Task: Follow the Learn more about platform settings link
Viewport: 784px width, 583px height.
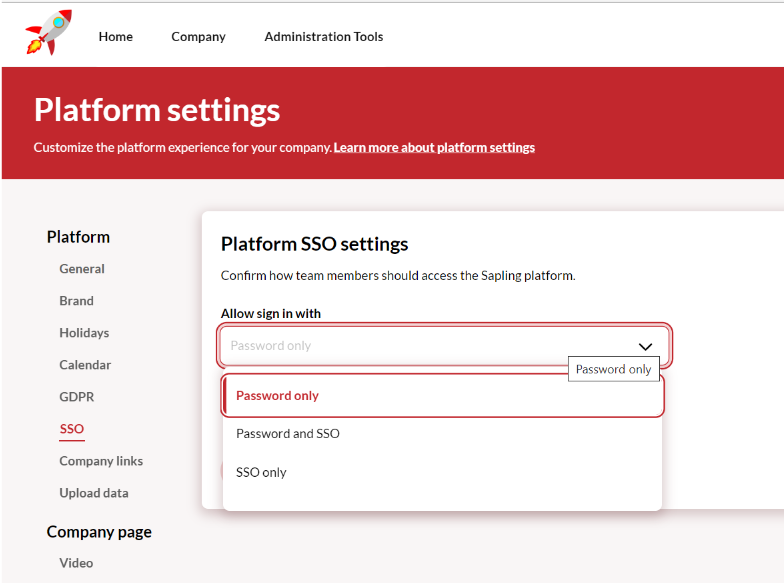Action: tap(434, 147)
